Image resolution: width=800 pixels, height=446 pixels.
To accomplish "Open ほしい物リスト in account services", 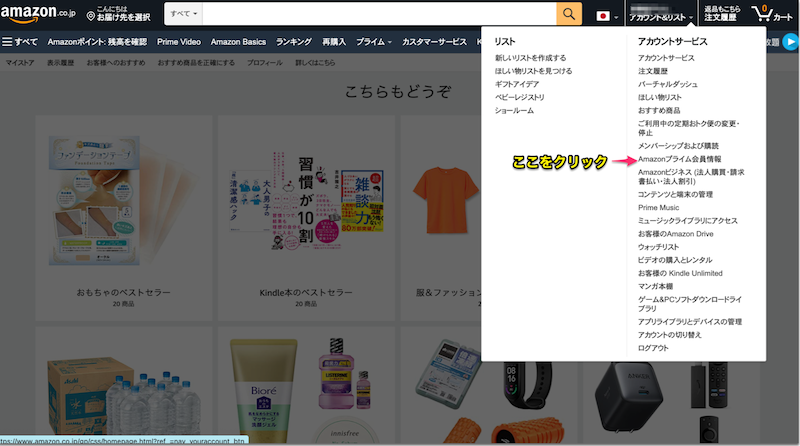I will (x=660, y=97).
